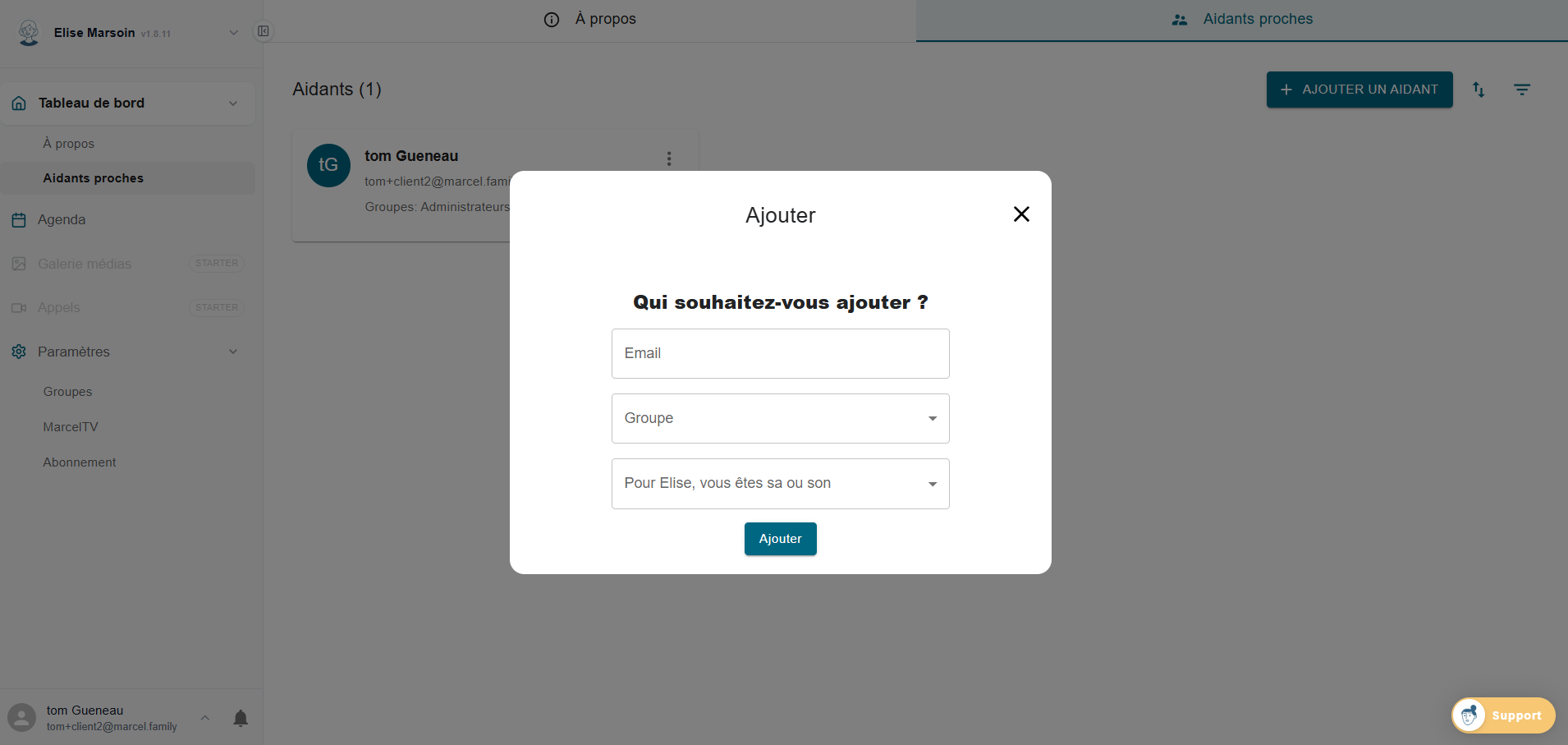Click the sort arrows icon
The height and width of the screenshot is (745, 1568).
pos(1479,90)
